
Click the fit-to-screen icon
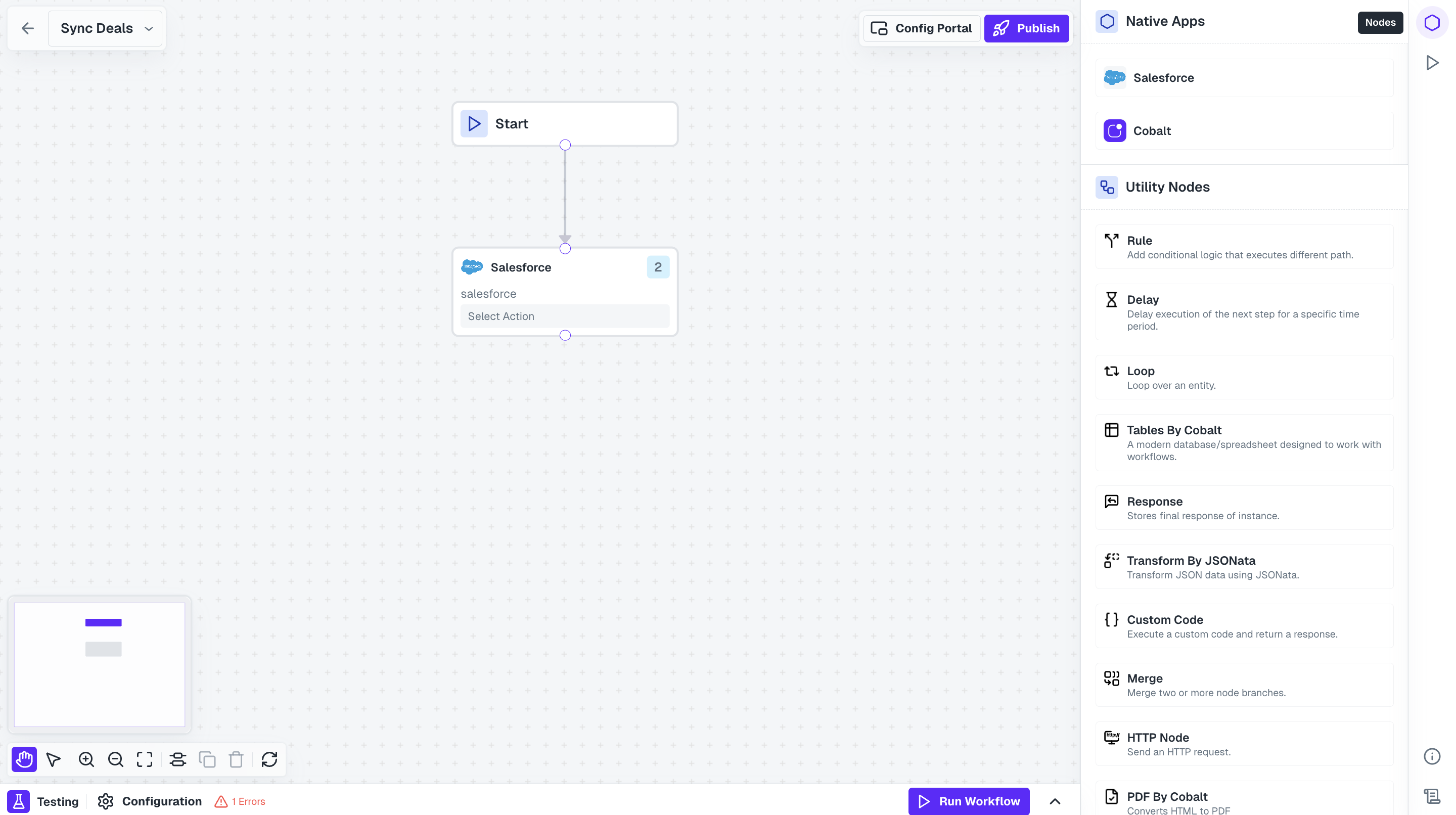click(145, 759)
